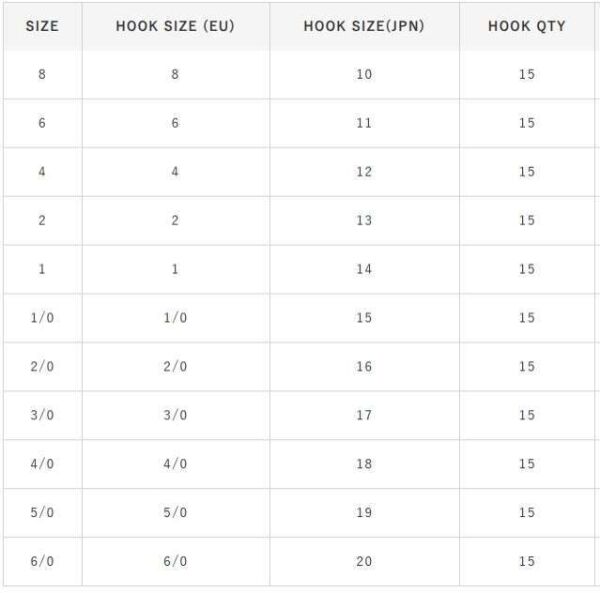The height and width of the screenshot is (593, 600).
Task: Click the EU hook size 3/0 cell
Action: pos(175,415)
